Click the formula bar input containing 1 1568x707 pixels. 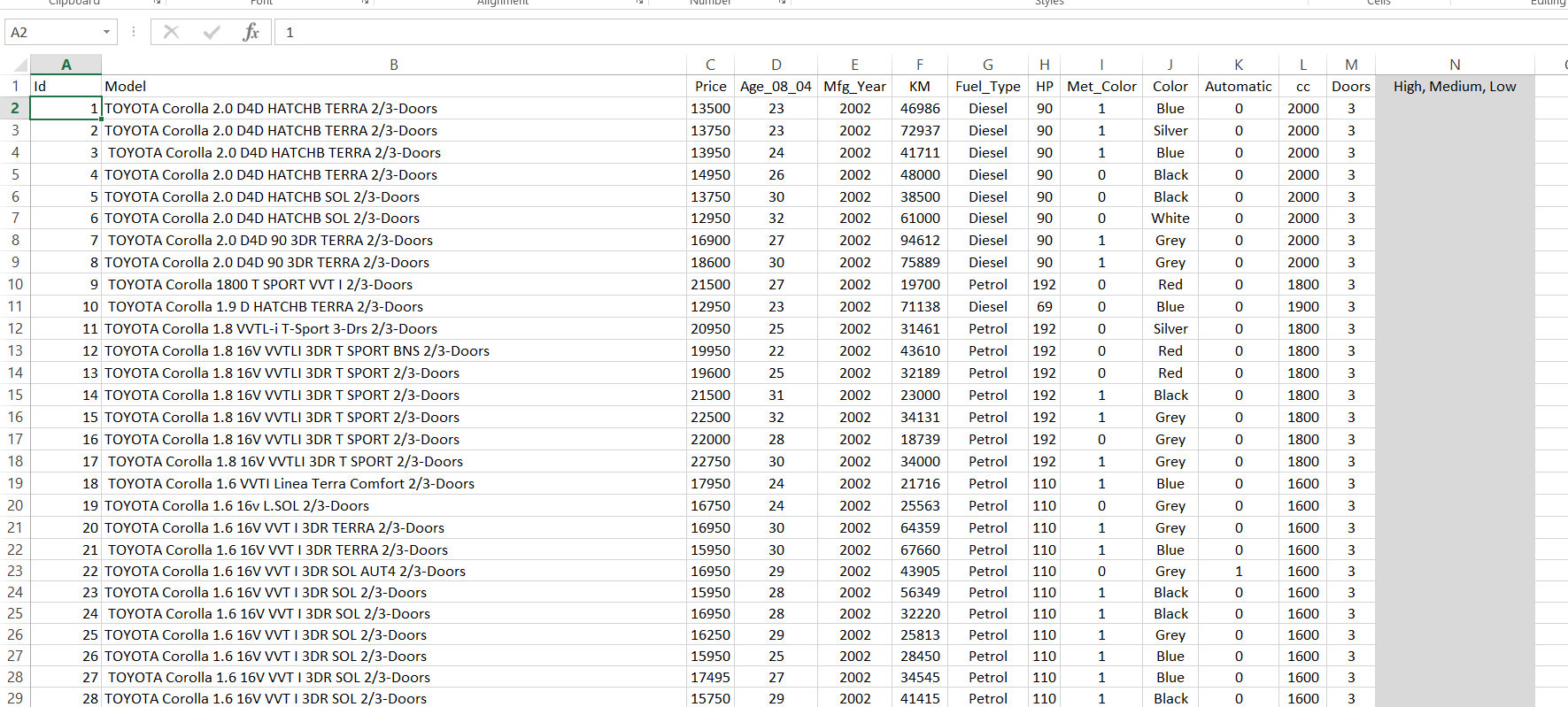click(921, 32)
